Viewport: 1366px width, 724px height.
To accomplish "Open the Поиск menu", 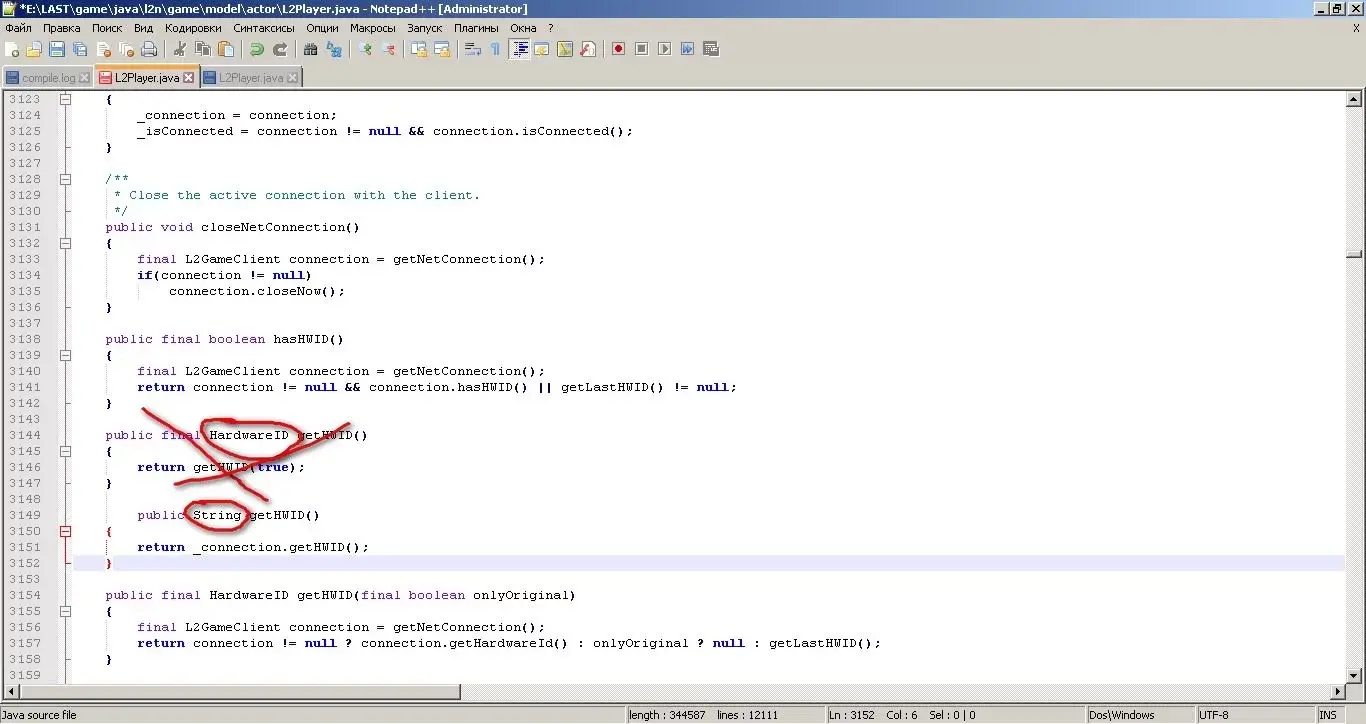I will [107, 28].
